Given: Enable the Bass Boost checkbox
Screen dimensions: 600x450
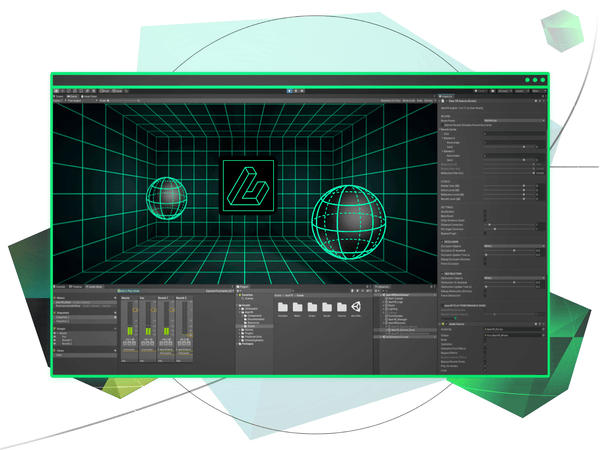Looking at the screenshot, I should tap(485, 216).
